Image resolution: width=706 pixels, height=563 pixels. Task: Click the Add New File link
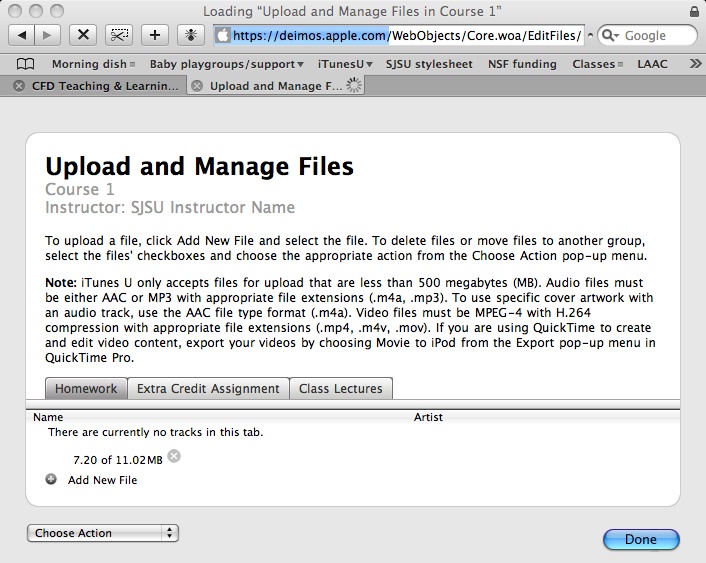coord(102,480)
